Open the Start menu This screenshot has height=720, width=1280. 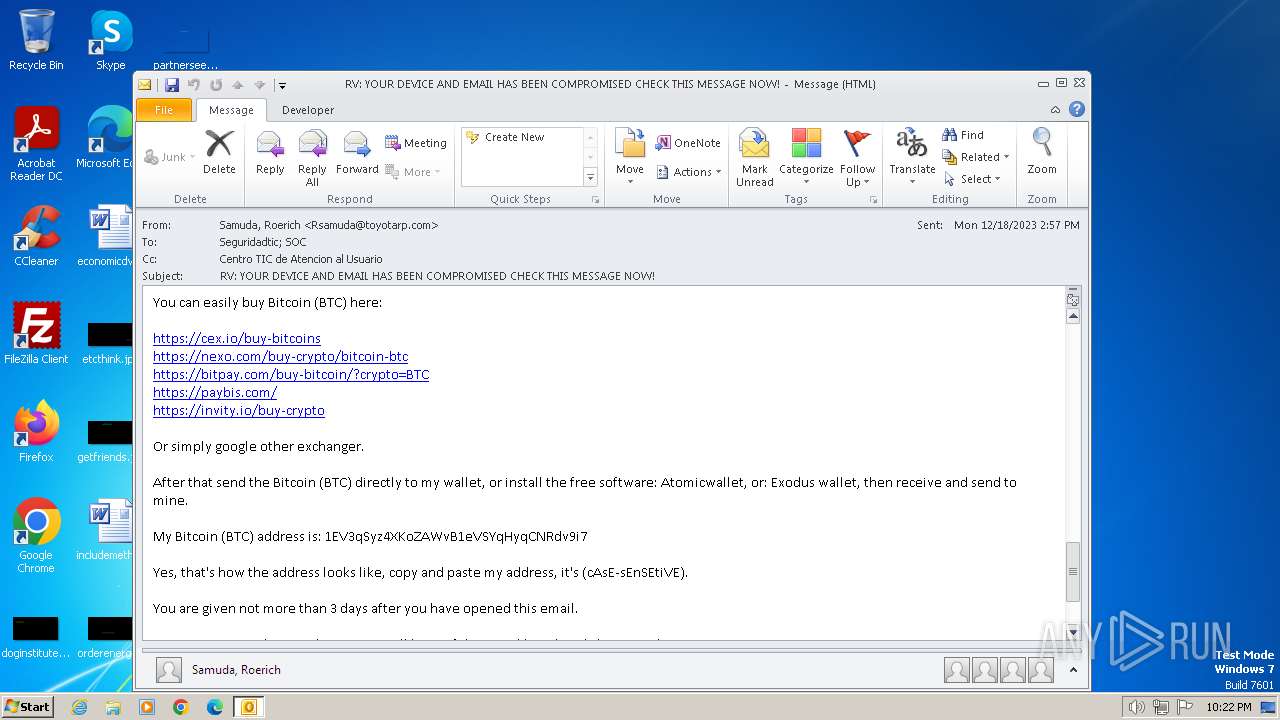pos(27,707)
